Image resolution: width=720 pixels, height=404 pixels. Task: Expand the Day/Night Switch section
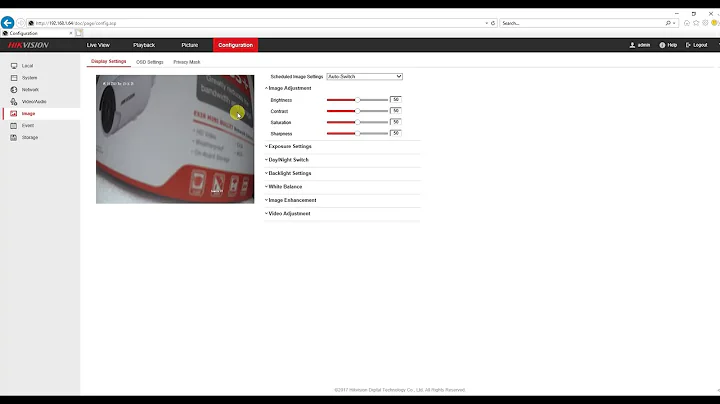tap(287, 160)
